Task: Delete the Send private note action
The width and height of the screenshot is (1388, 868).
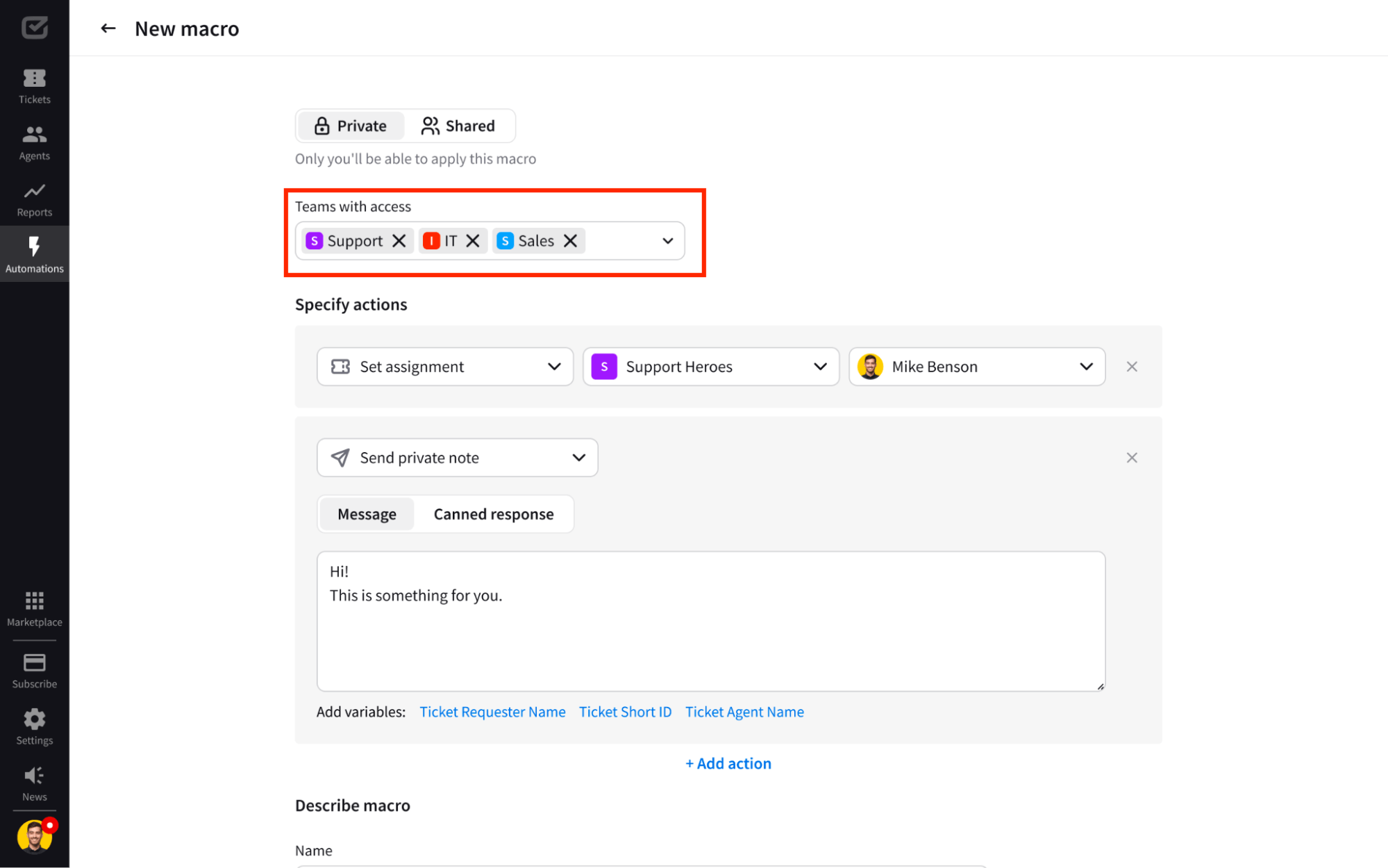Action: (x=1132, y=458)
